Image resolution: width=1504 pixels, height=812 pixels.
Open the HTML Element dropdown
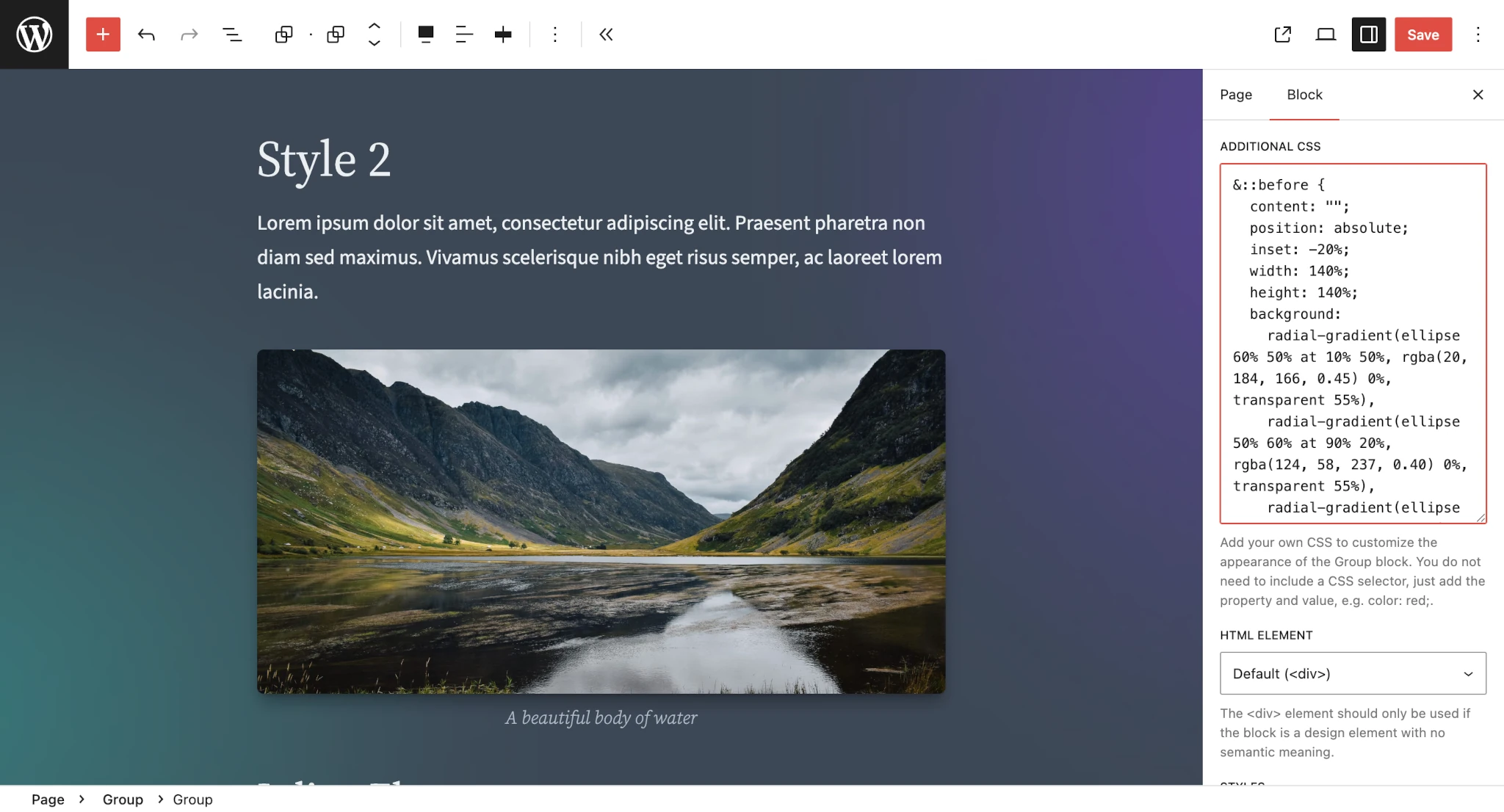pos(1351,673)
